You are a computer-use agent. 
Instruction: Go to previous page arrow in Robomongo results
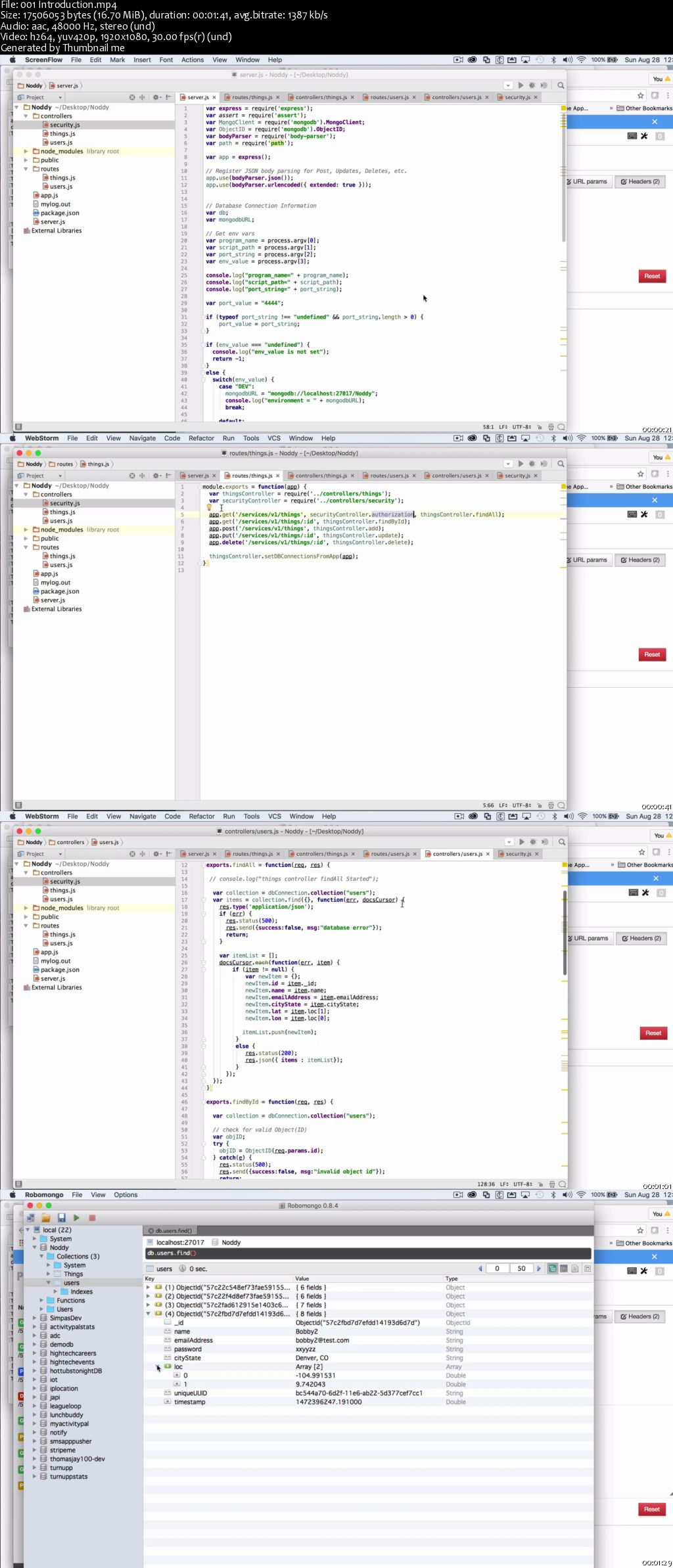480,1268
